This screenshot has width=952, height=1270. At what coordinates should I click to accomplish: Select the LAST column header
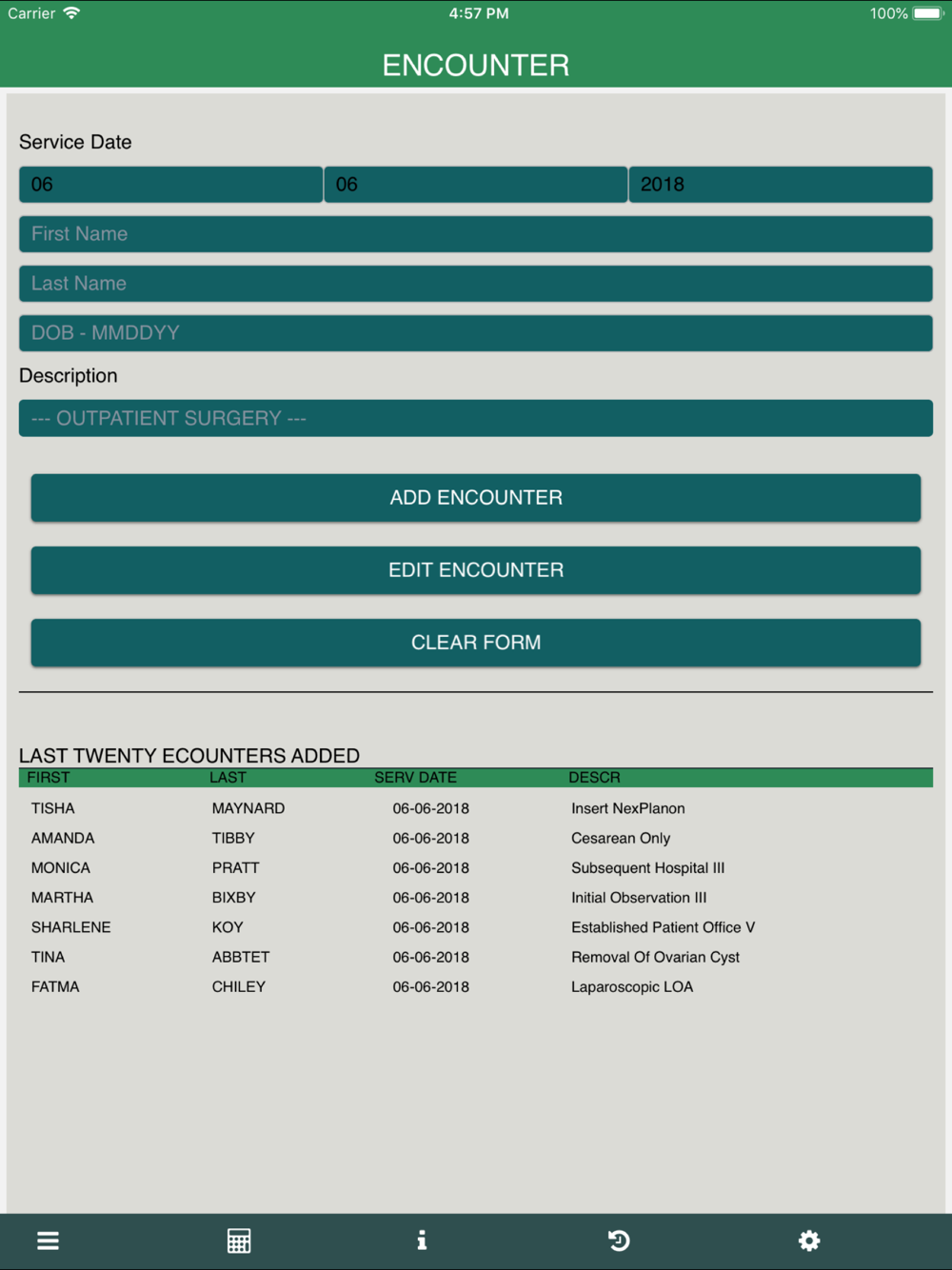click(x=228, y=778)
